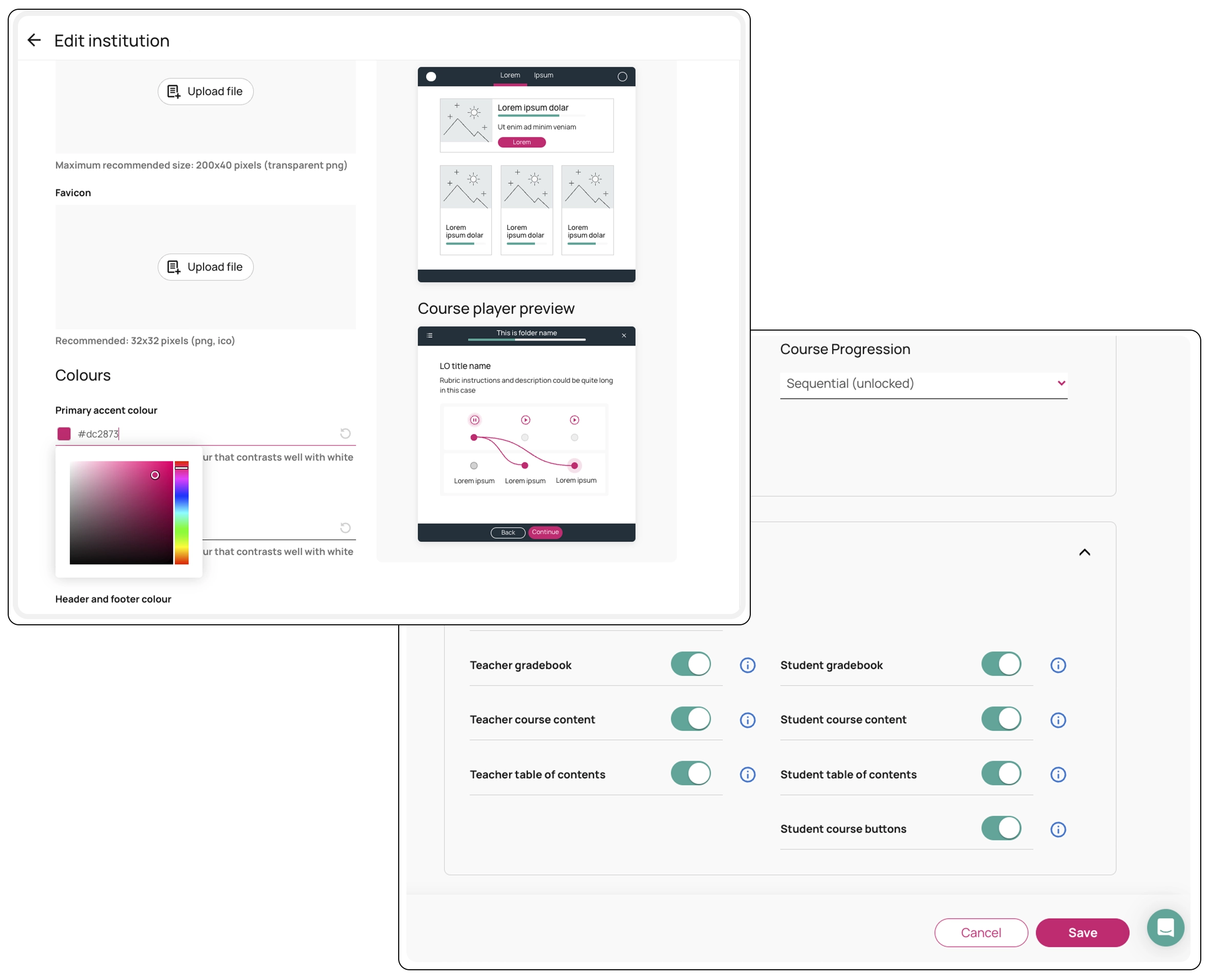Open the chat support widget

1165,928
